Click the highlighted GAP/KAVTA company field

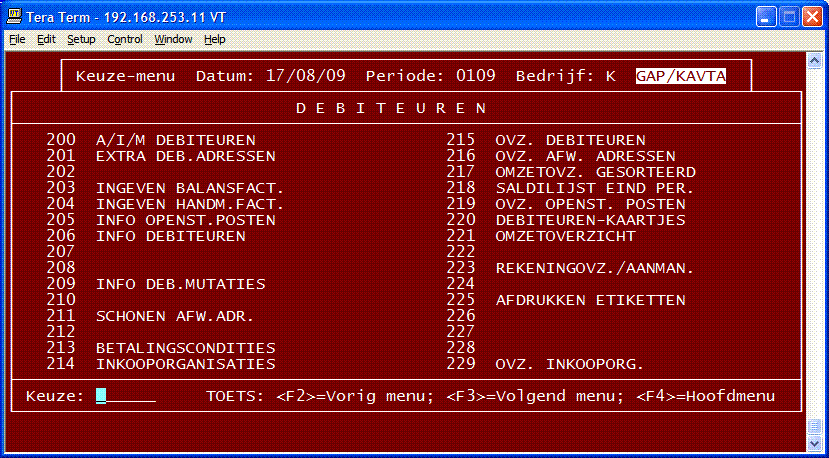680,76
